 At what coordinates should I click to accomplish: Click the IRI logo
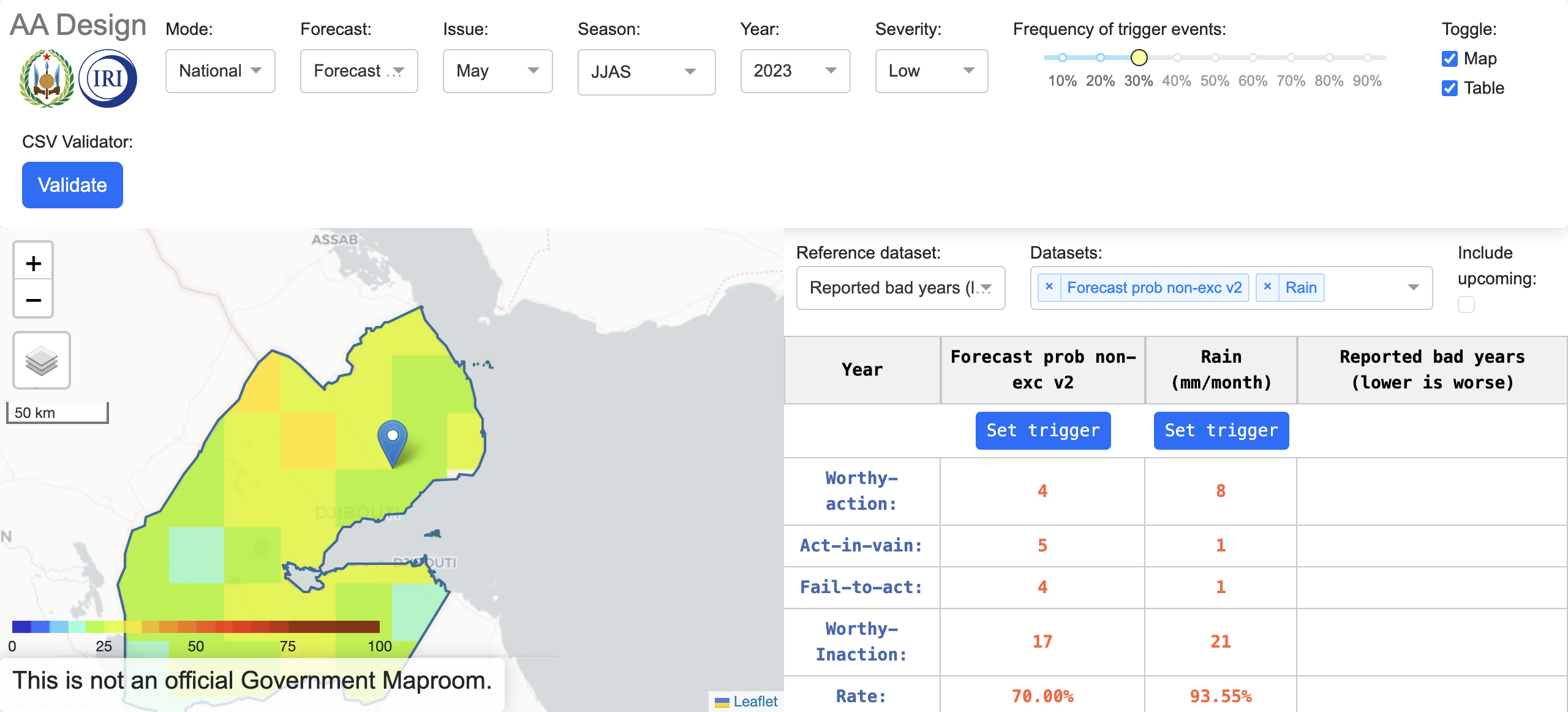[x=108, y=77]
